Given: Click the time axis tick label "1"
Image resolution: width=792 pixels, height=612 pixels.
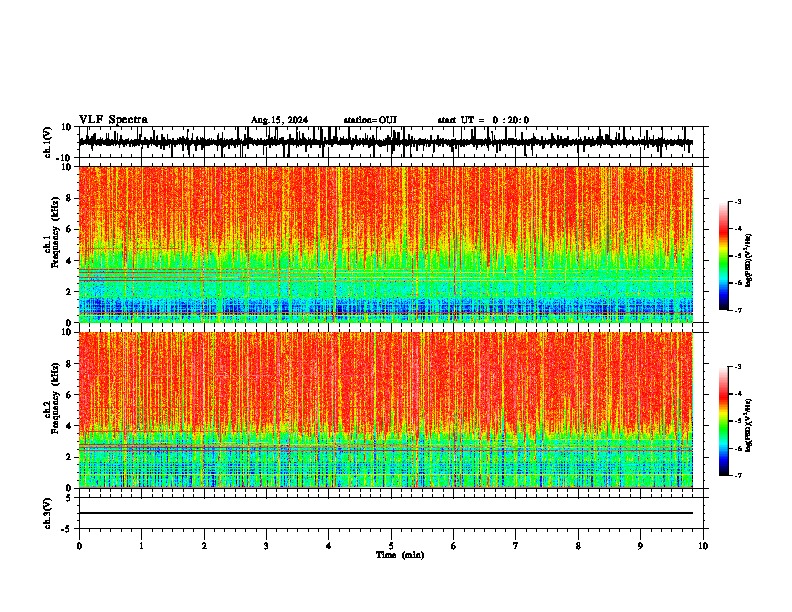Looking at the screenshot, I should coord(141,546).
